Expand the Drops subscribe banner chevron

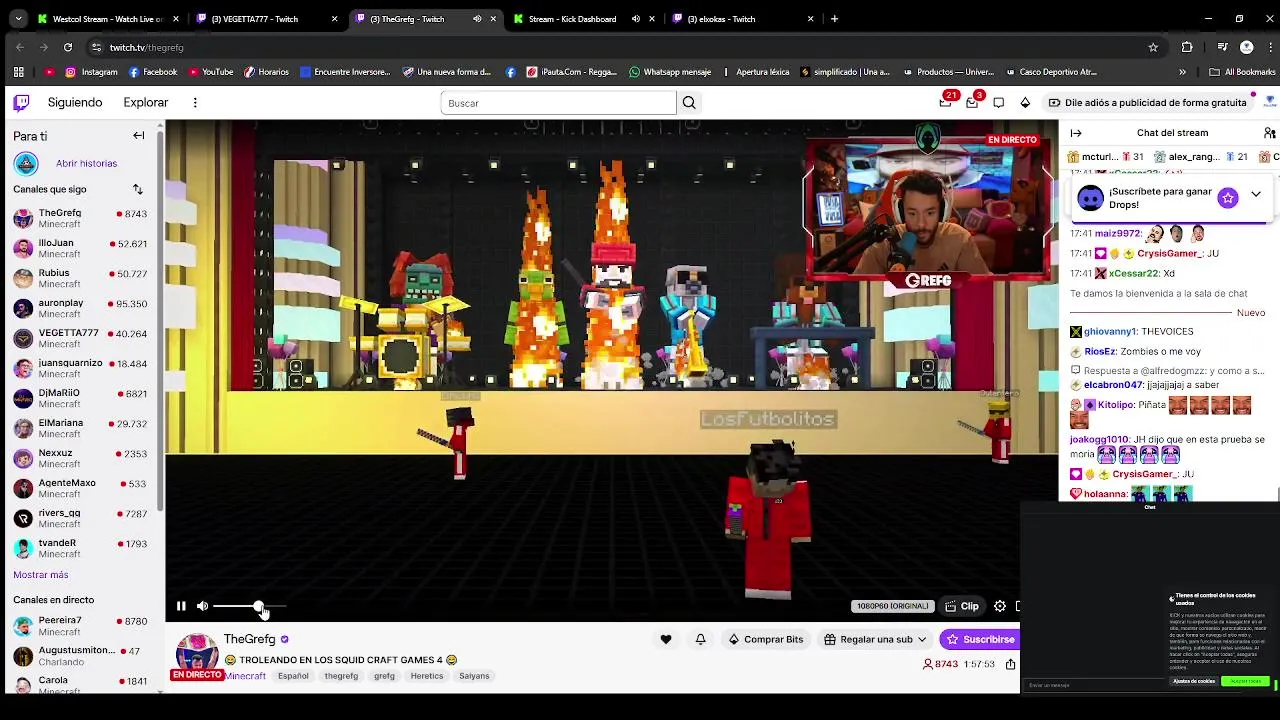coord(1256,194)
